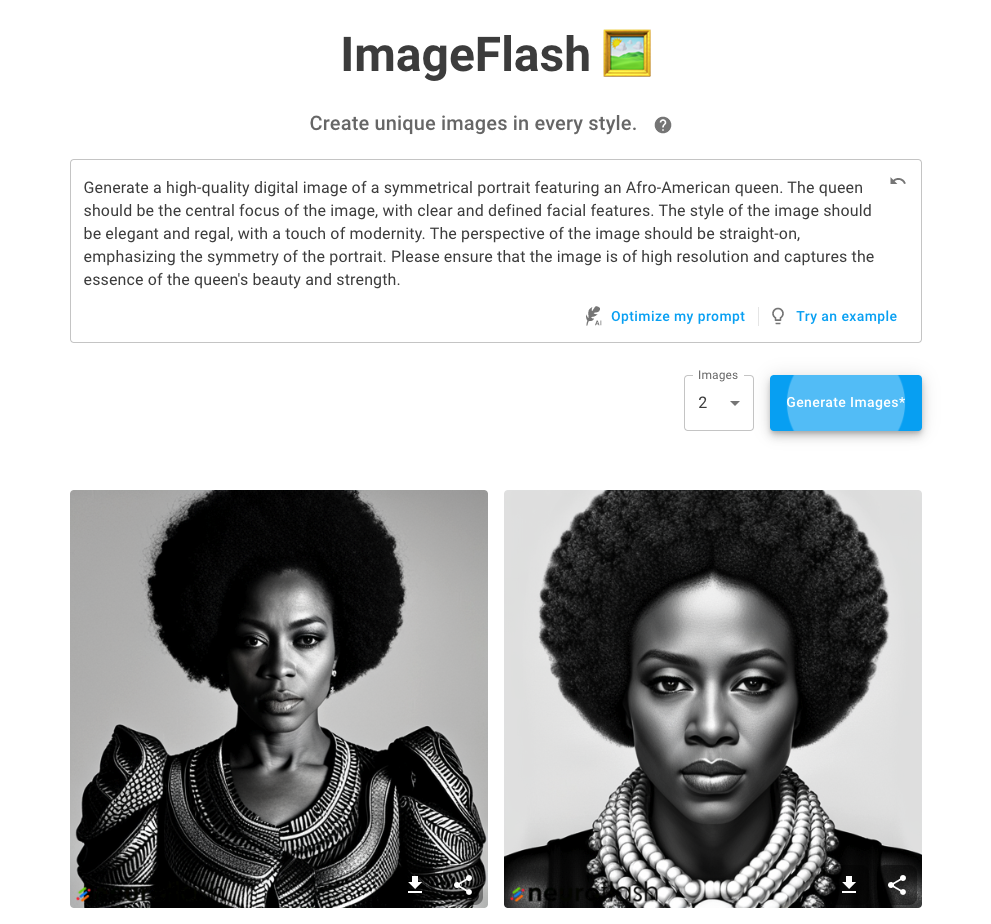Click the framed picture emoji beside ImageFlash
The image size is (991, 924).
(626, 53)
